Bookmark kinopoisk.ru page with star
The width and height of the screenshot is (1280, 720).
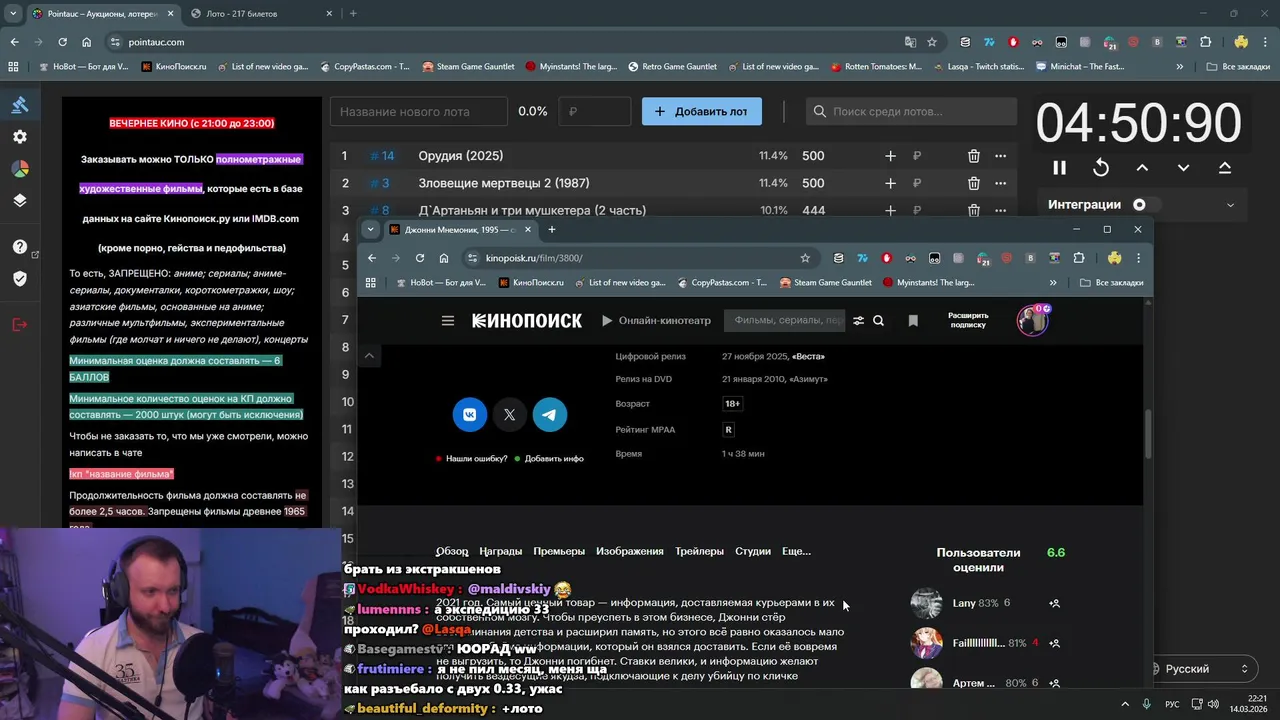tap(805, 258)
